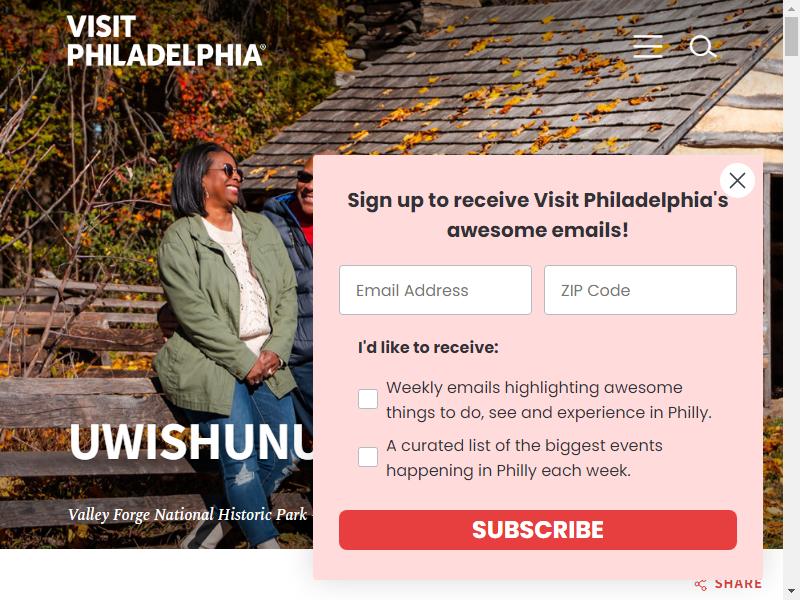Click the page scrollbar thumb
Image resolution: width=800 pixels, height=600 pixels.
point(791,36)
